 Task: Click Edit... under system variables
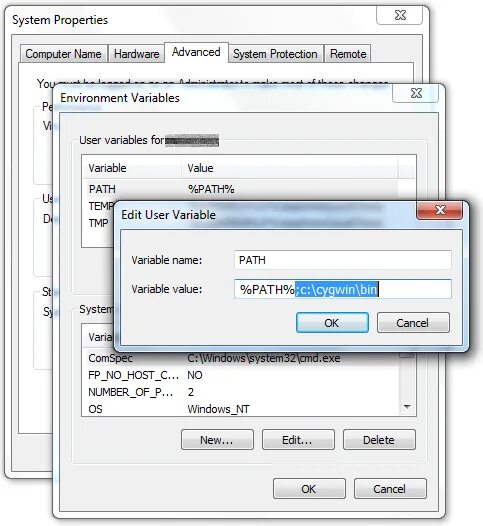(298, 440)
